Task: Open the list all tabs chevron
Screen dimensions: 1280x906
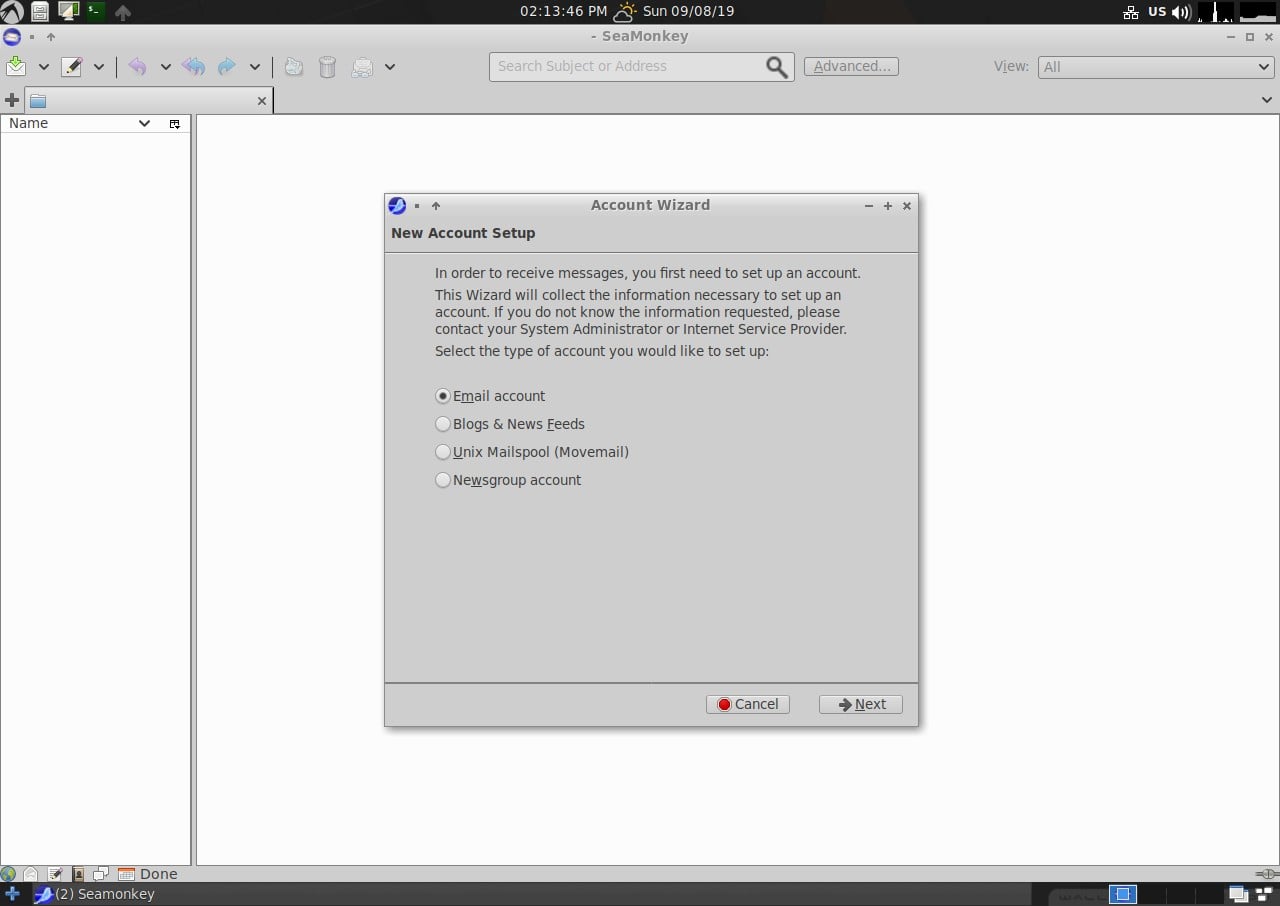Action: [x=1267, y=100]
